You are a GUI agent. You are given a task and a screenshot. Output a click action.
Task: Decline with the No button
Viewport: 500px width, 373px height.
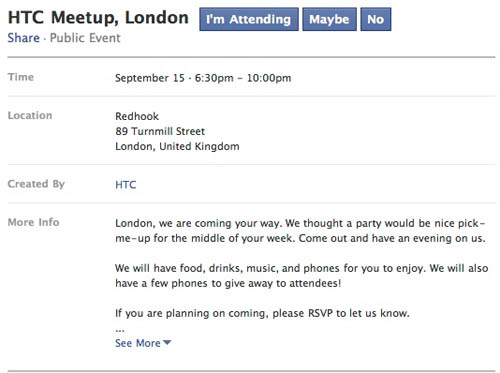(x=376, y=19)
